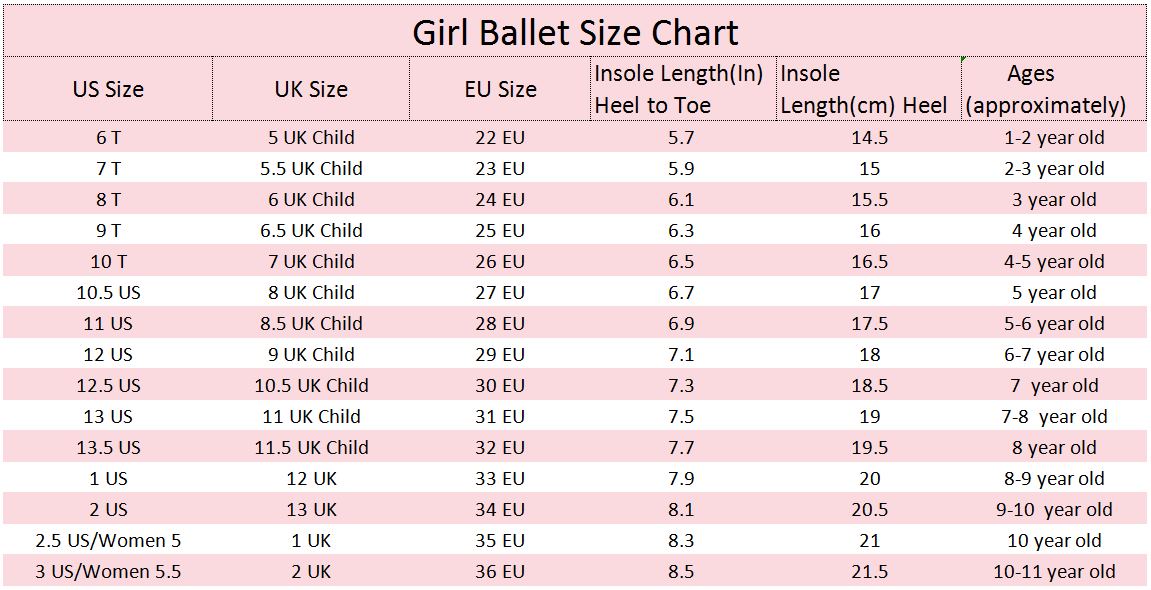
Task: Click the 5.5 UK Child cell
Action: point(311,169)
